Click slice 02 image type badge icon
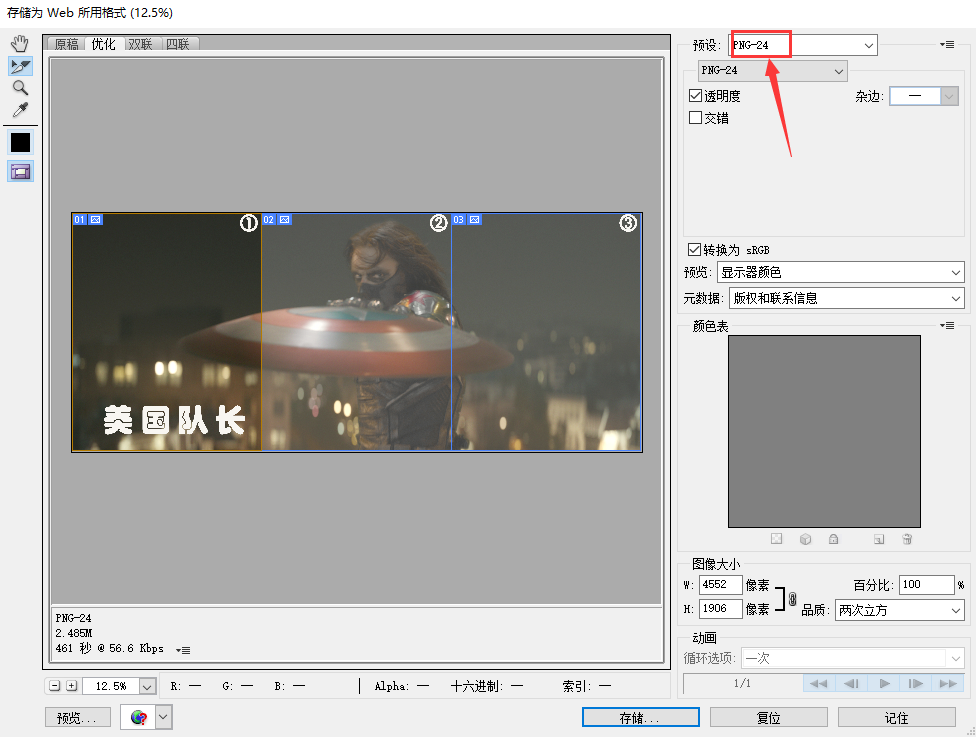The width and height of the screenshot is (976, 737). pyautogui.click(x=284, y=220)
